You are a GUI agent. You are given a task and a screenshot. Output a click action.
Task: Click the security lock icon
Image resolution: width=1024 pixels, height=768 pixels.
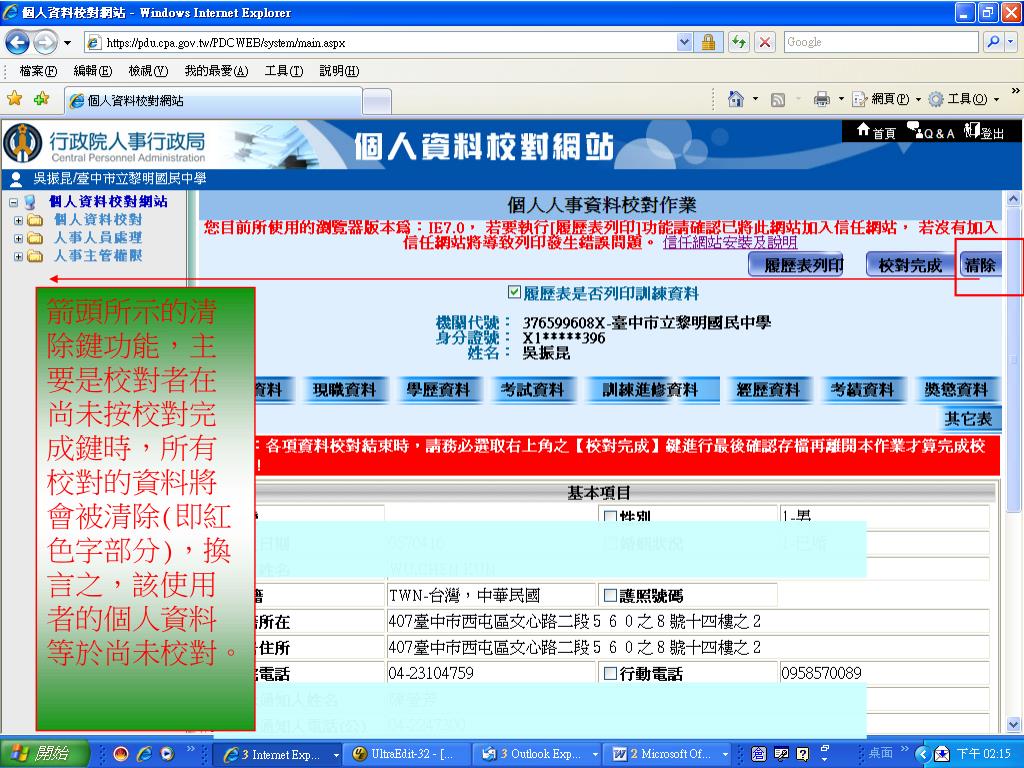[x=708, y=42]
